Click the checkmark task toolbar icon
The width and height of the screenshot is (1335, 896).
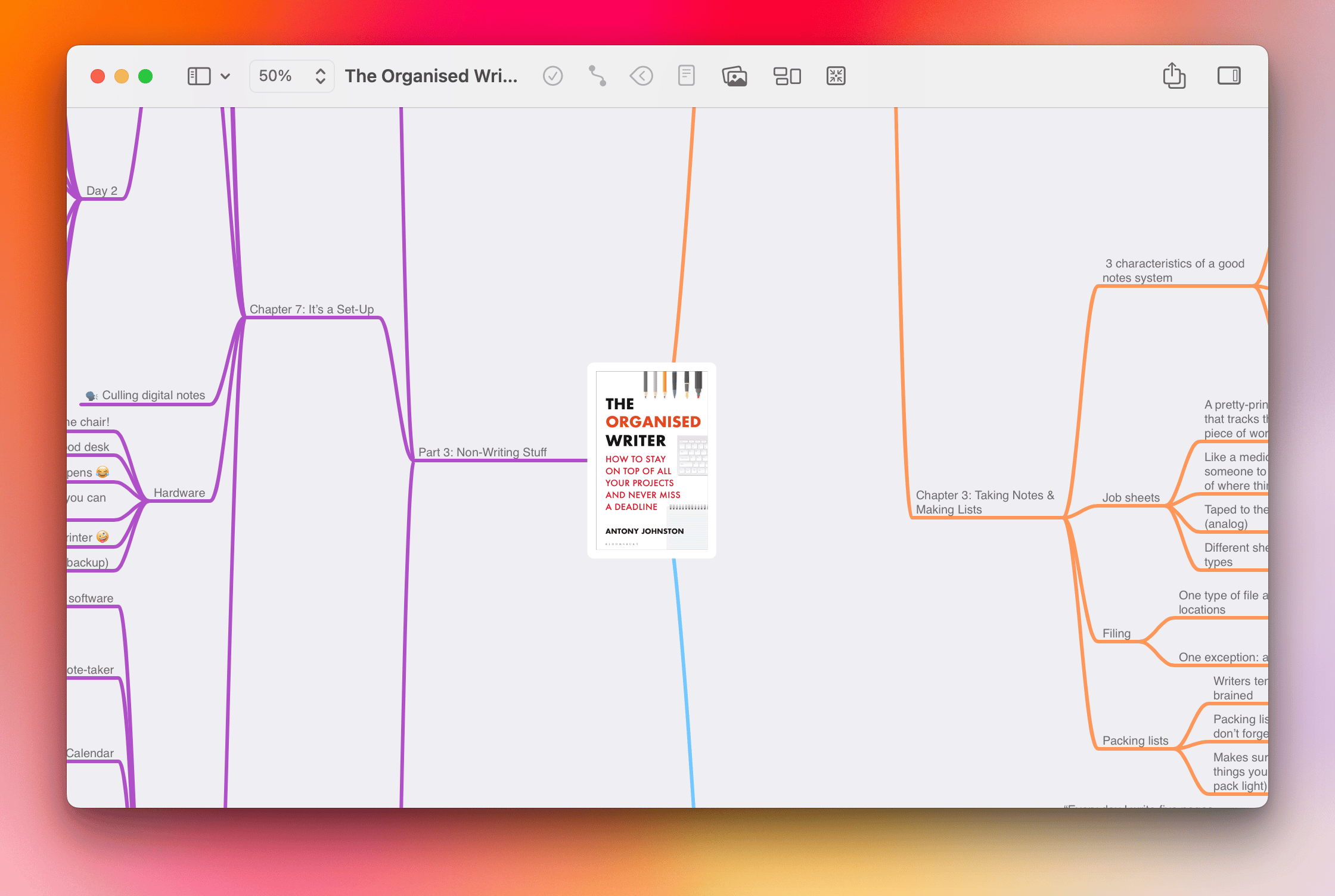point(553,76)
